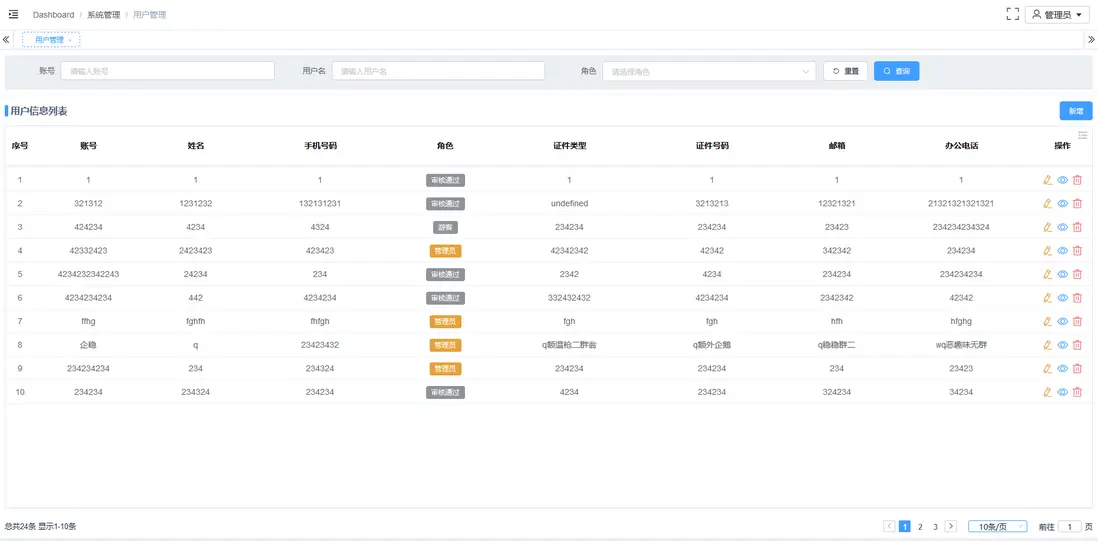Screen dimensions: 1098x541
Task: Select pagination page 1
Action: 905,526
